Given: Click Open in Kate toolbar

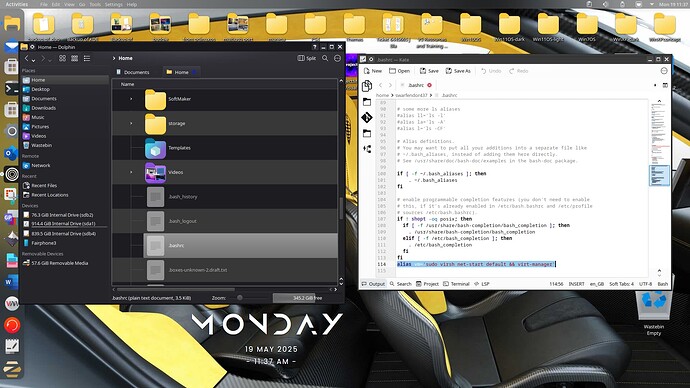Looking at the screenshot, I should [399, 71].
